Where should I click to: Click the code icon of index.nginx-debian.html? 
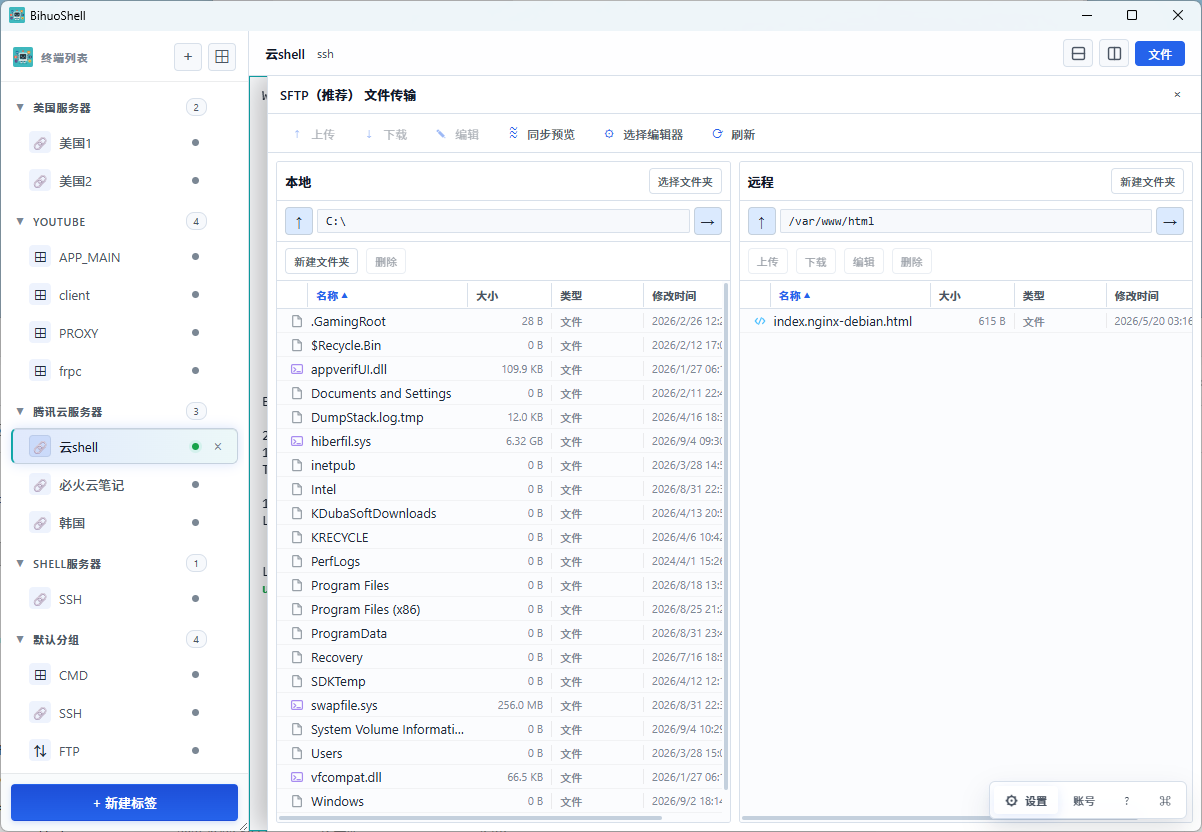[759, 321]
